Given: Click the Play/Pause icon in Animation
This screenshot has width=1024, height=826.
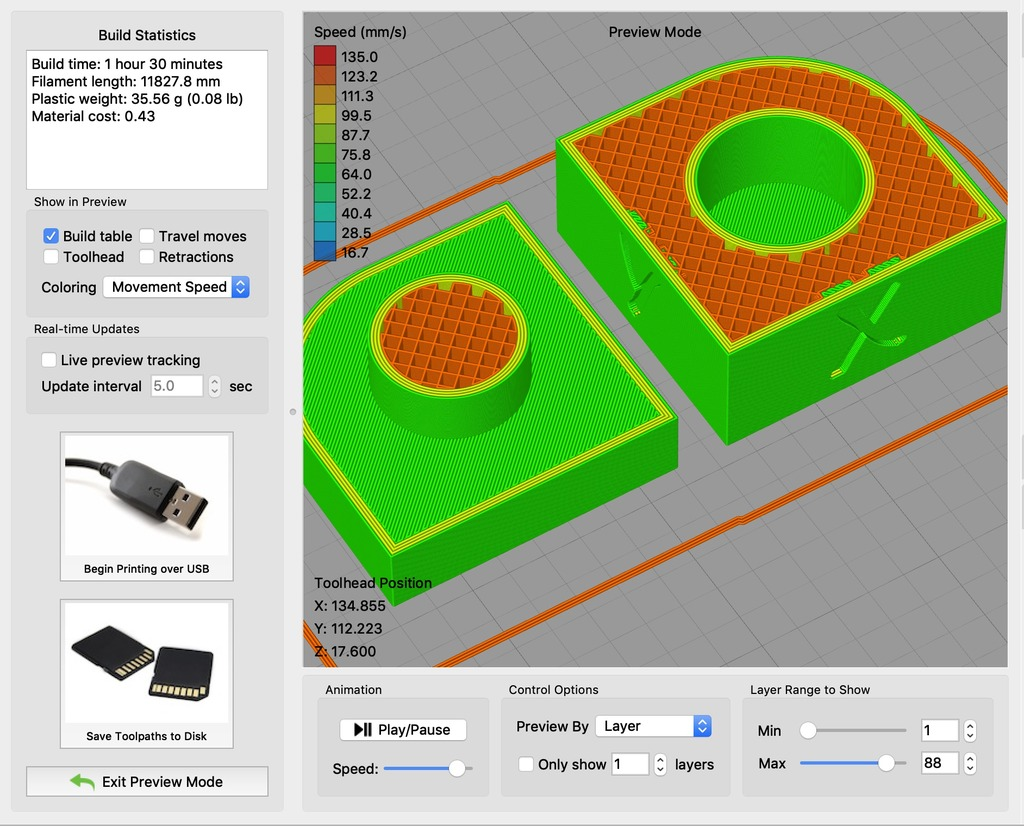Looking at the screenshot, I should 362,729.
